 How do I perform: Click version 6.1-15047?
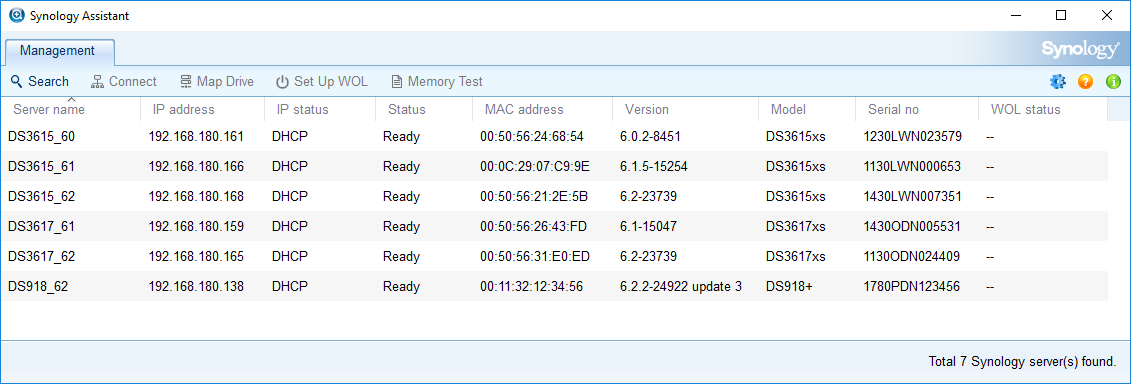[x=648, y=227]
